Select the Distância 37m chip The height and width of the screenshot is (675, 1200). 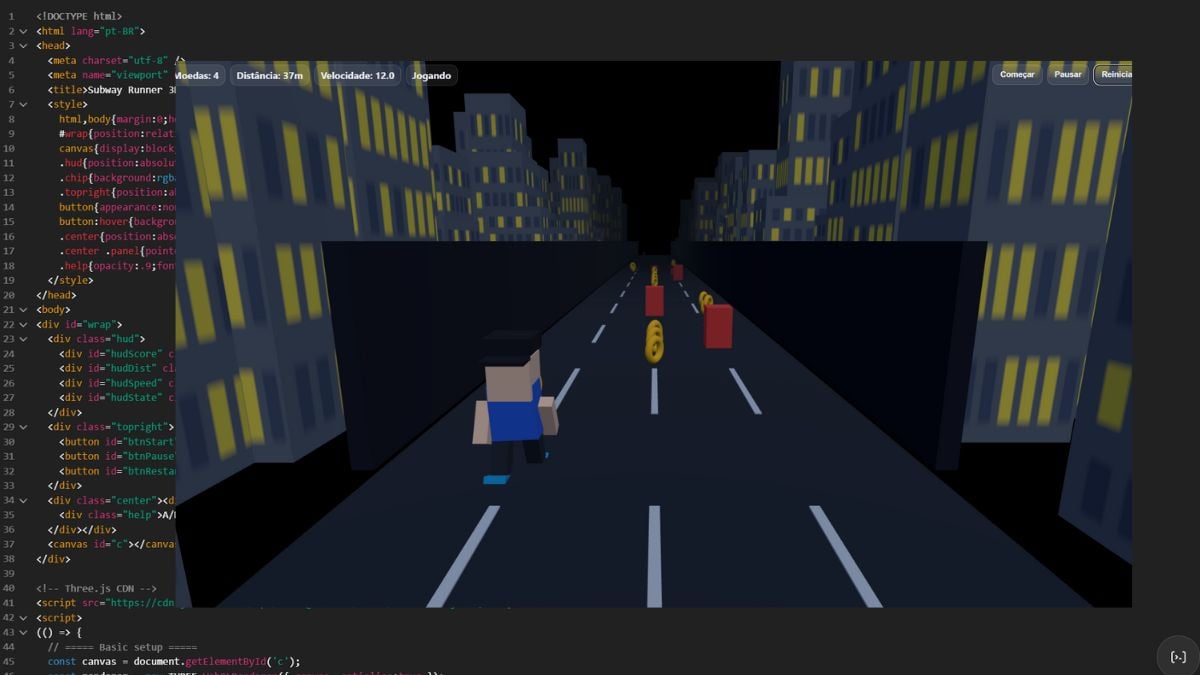[270, 75]
